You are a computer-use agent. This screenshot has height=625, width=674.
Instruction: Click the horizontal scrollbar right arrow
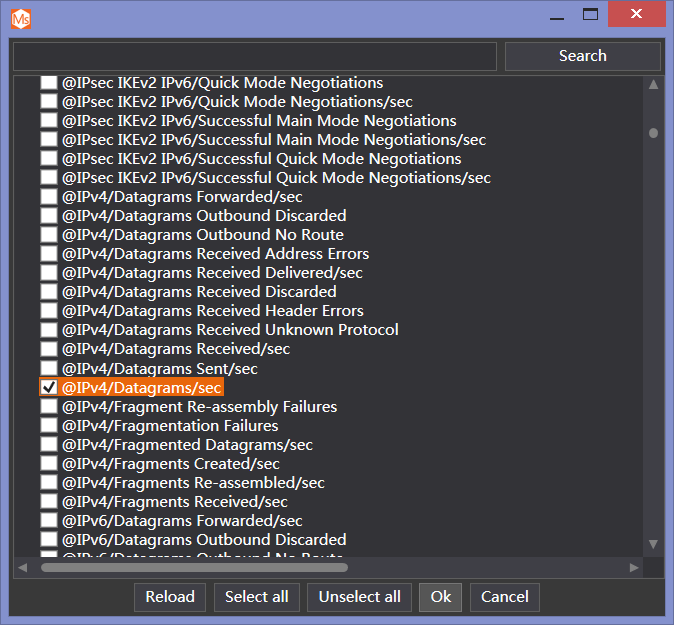pyautogui.click(x=634, y=567)
